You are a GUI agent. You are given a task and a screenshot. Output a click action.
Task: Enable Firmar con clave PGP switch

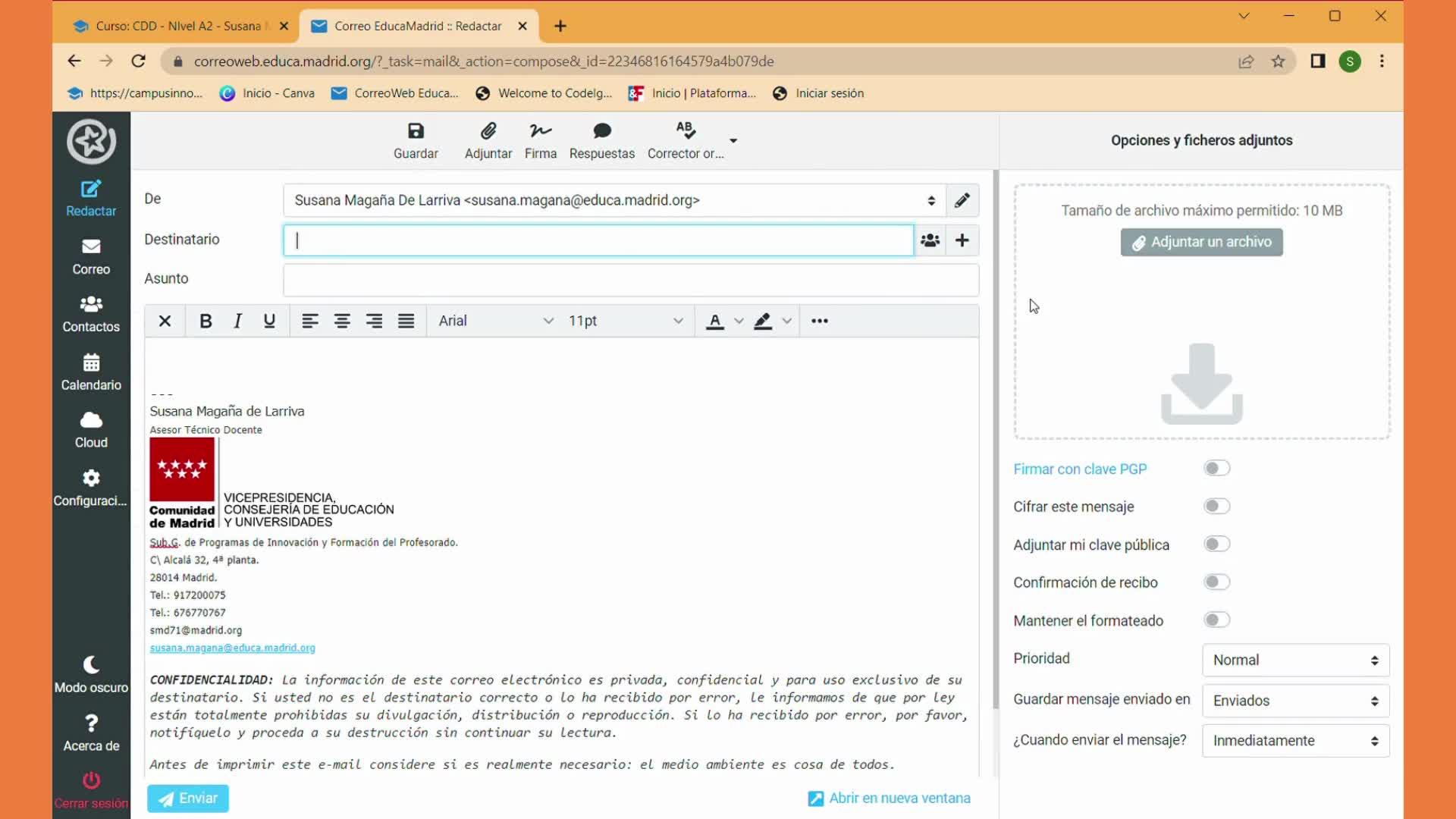pos(1216,469)
